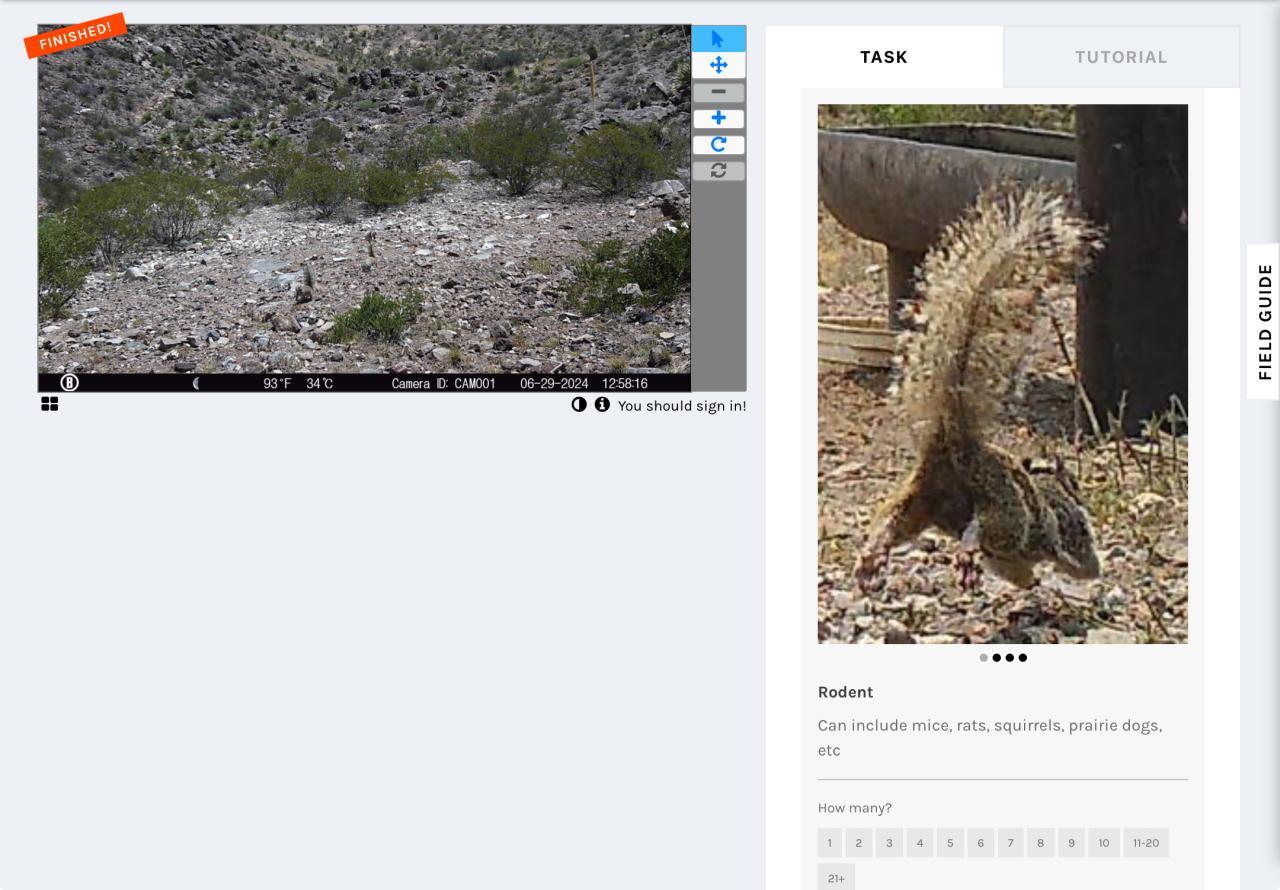The image size is (1280, 890).
Task: Choose count 8 for How many
Action: pos(1040,843)
